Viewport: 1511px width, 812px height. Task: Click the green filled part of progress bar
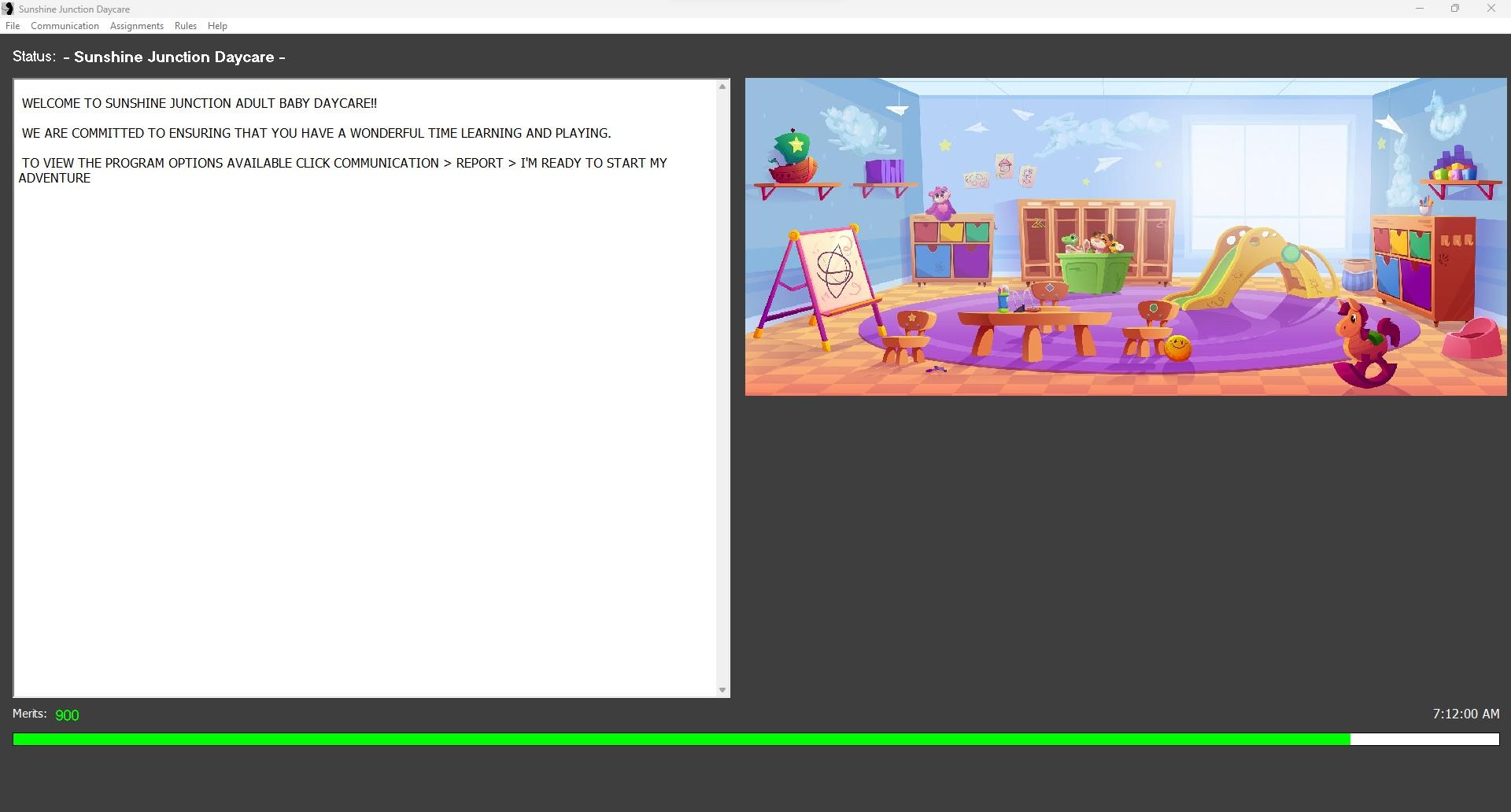coord(677,740)
